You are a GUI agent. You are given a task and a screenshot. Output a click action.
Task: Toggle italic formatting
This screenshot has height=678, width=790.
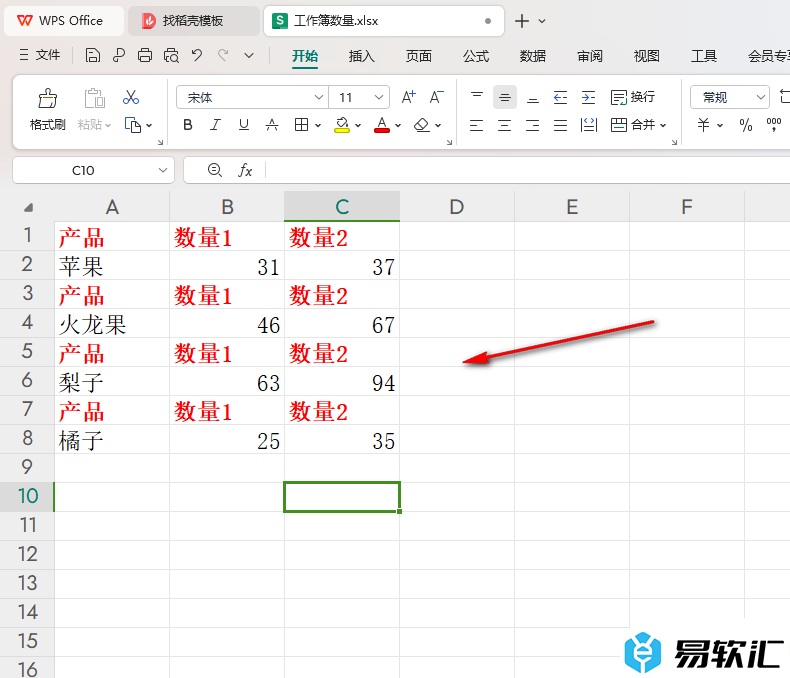coord(216,125)
